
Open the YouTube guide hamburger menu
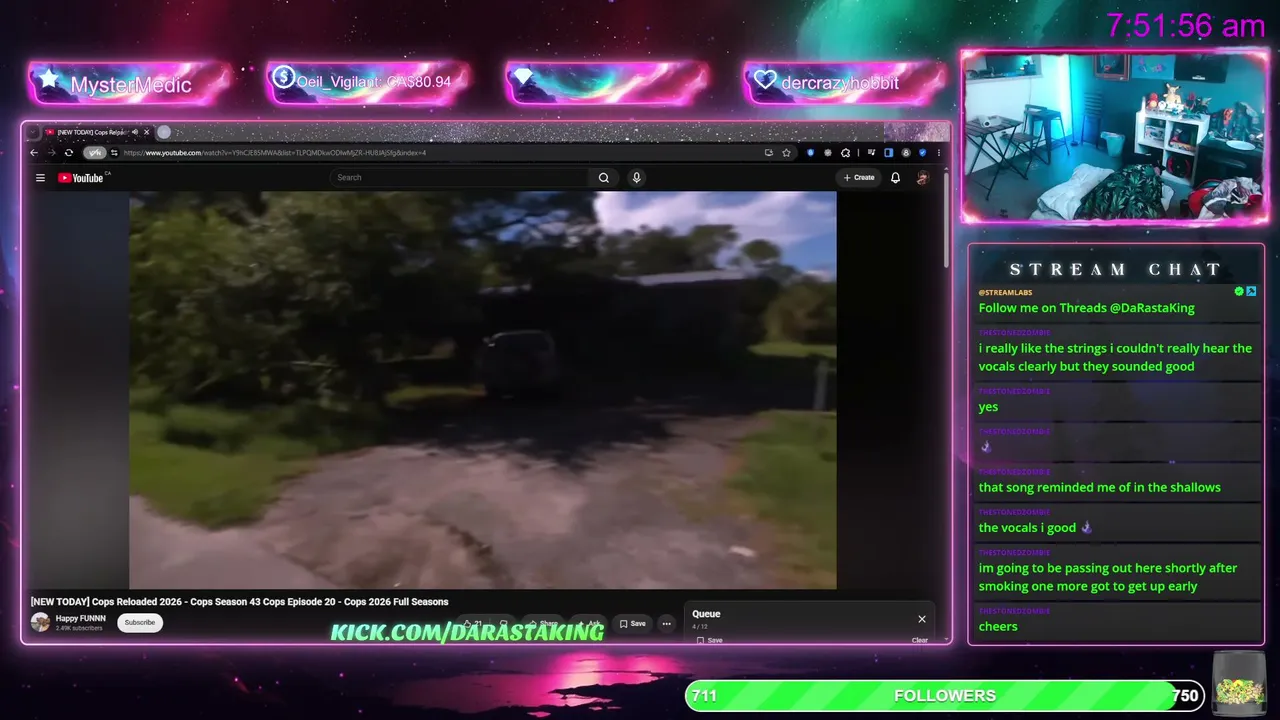pos(40,178)
